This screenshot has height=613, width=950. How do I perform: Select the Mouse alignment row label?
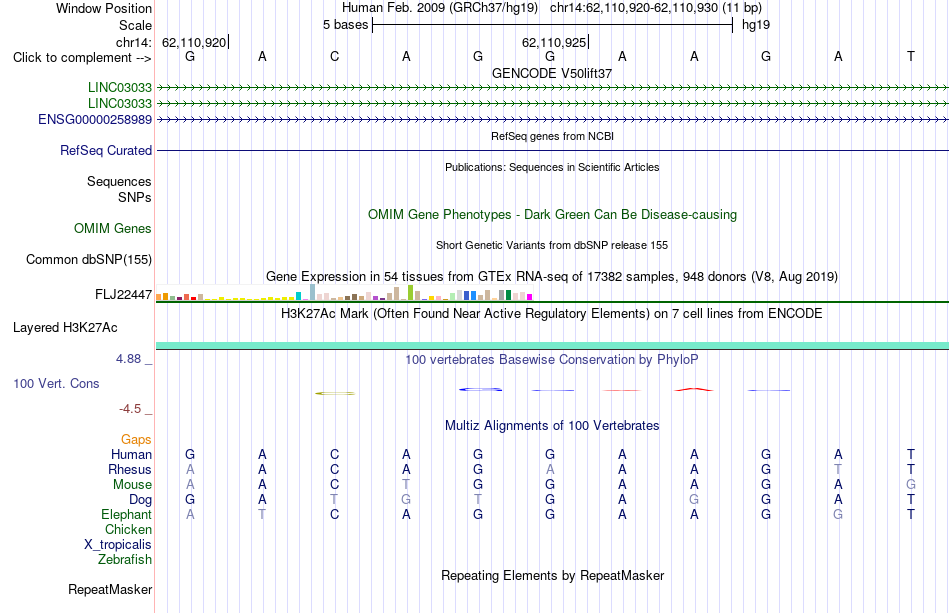[132, 485]
